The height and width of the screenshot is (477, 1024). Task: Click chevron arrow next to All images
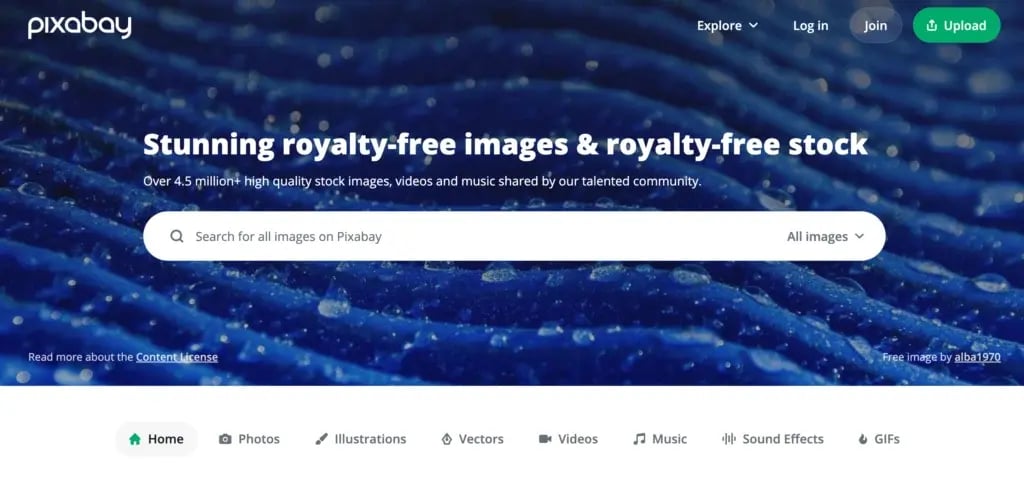coord(859,237)
